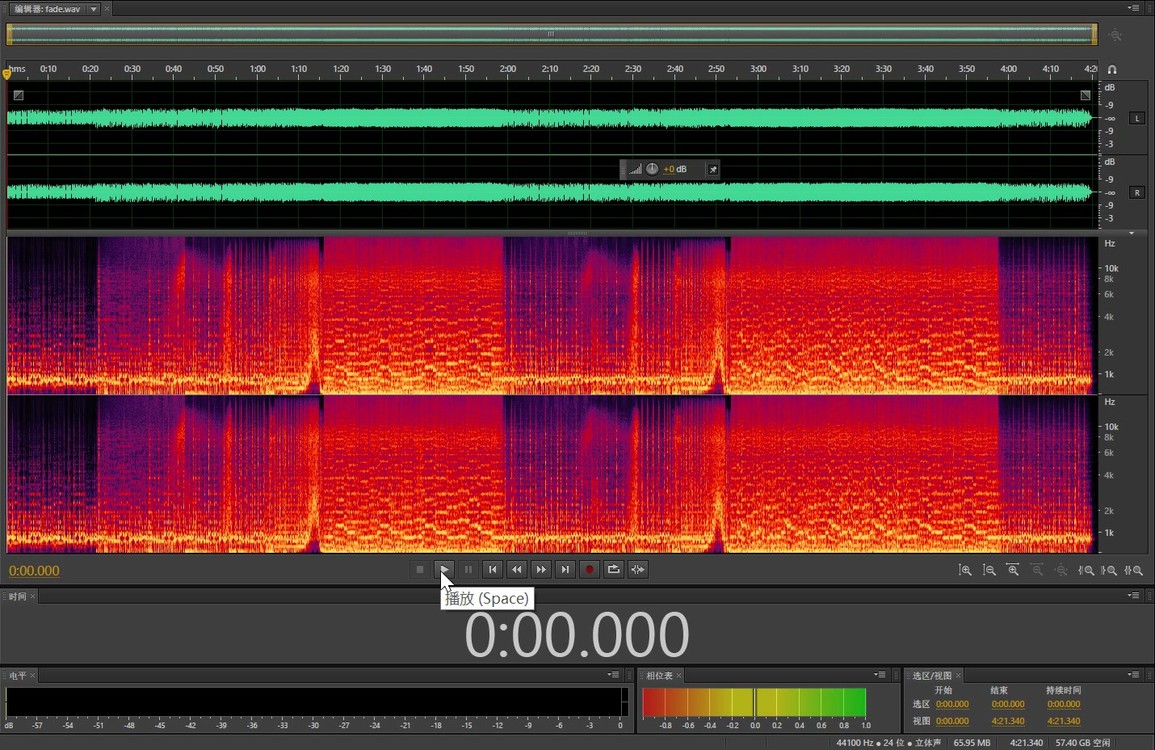This screenshot has height=750, width=1155.
Task: Click the fade-in handle at waveform top-left
Action: tap(18, 95)
